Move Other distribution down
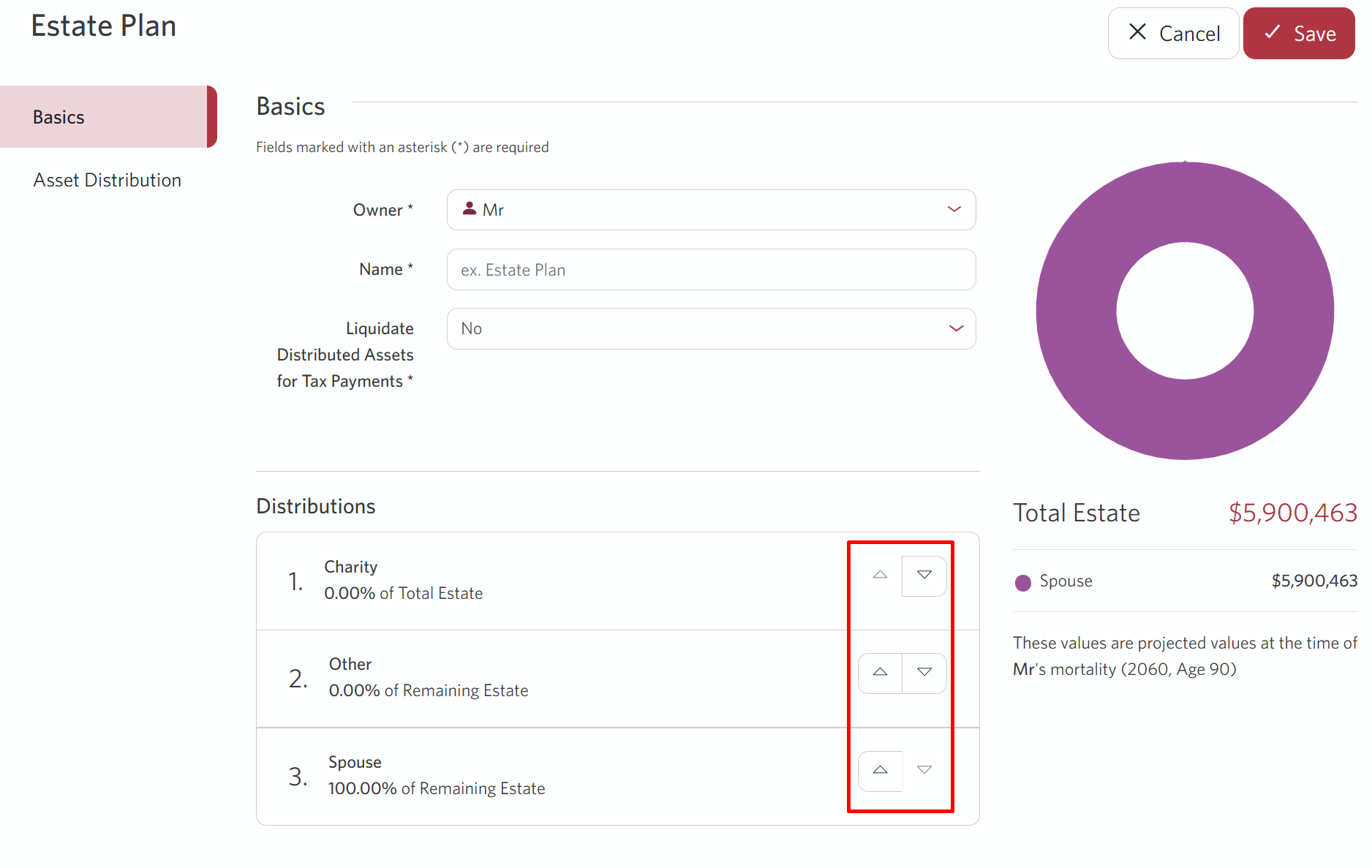This screenshot has width=1372, height=868. 924,673
